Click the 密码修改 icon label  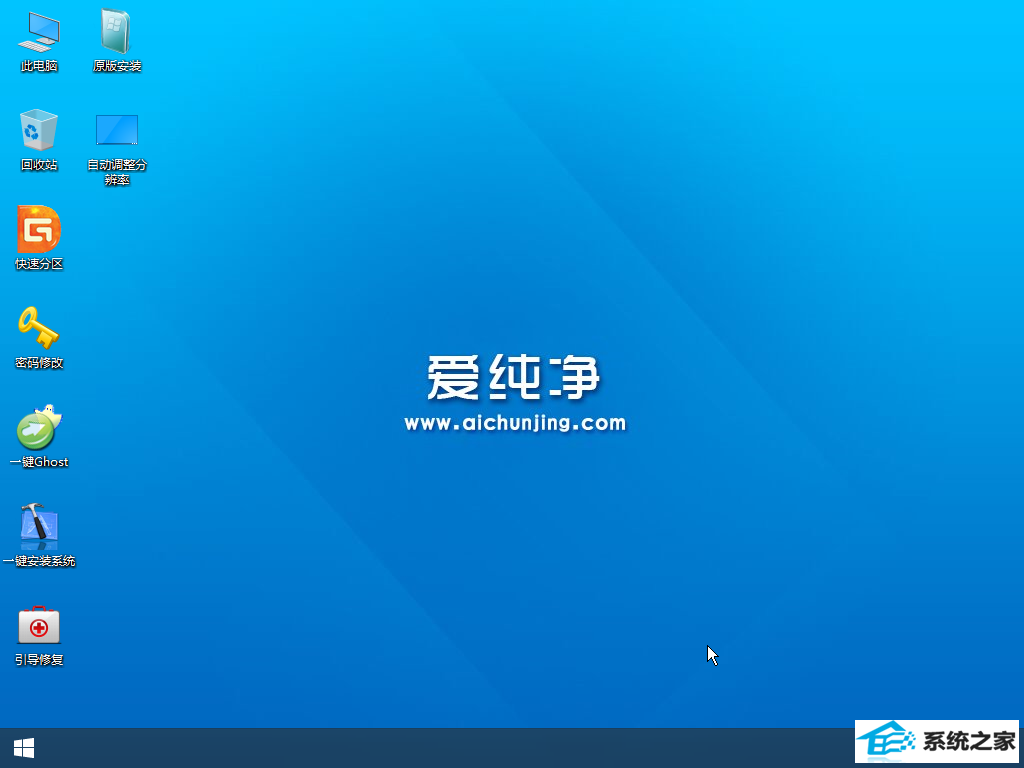click(39, 362)
